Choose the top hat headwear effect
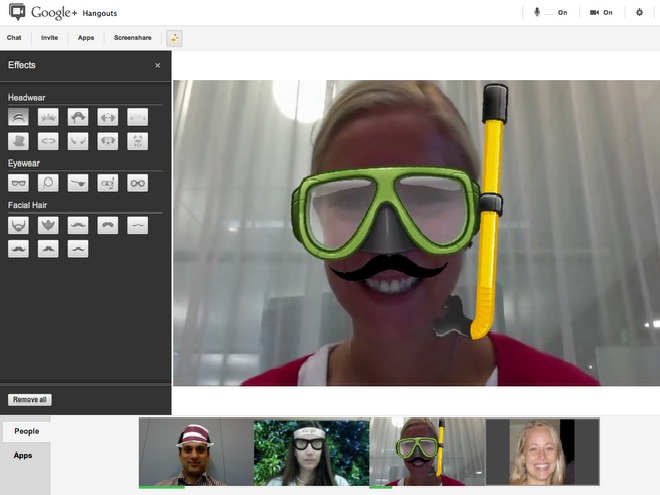Image resolution: width=660 pixels, height=495 pixels. 18,141
